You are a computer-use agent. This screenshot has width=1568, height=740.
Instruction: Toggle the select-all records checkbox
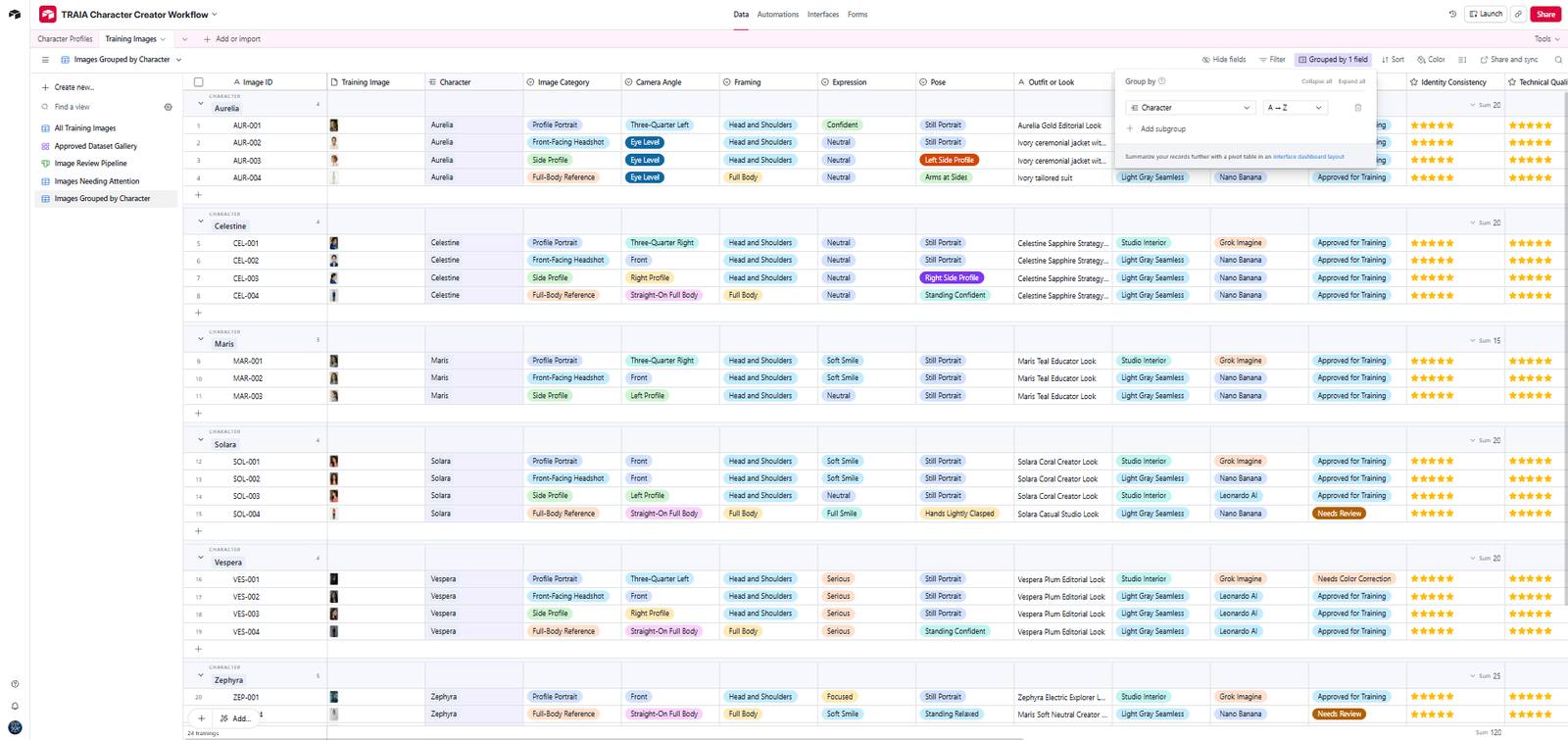[198, 82]
